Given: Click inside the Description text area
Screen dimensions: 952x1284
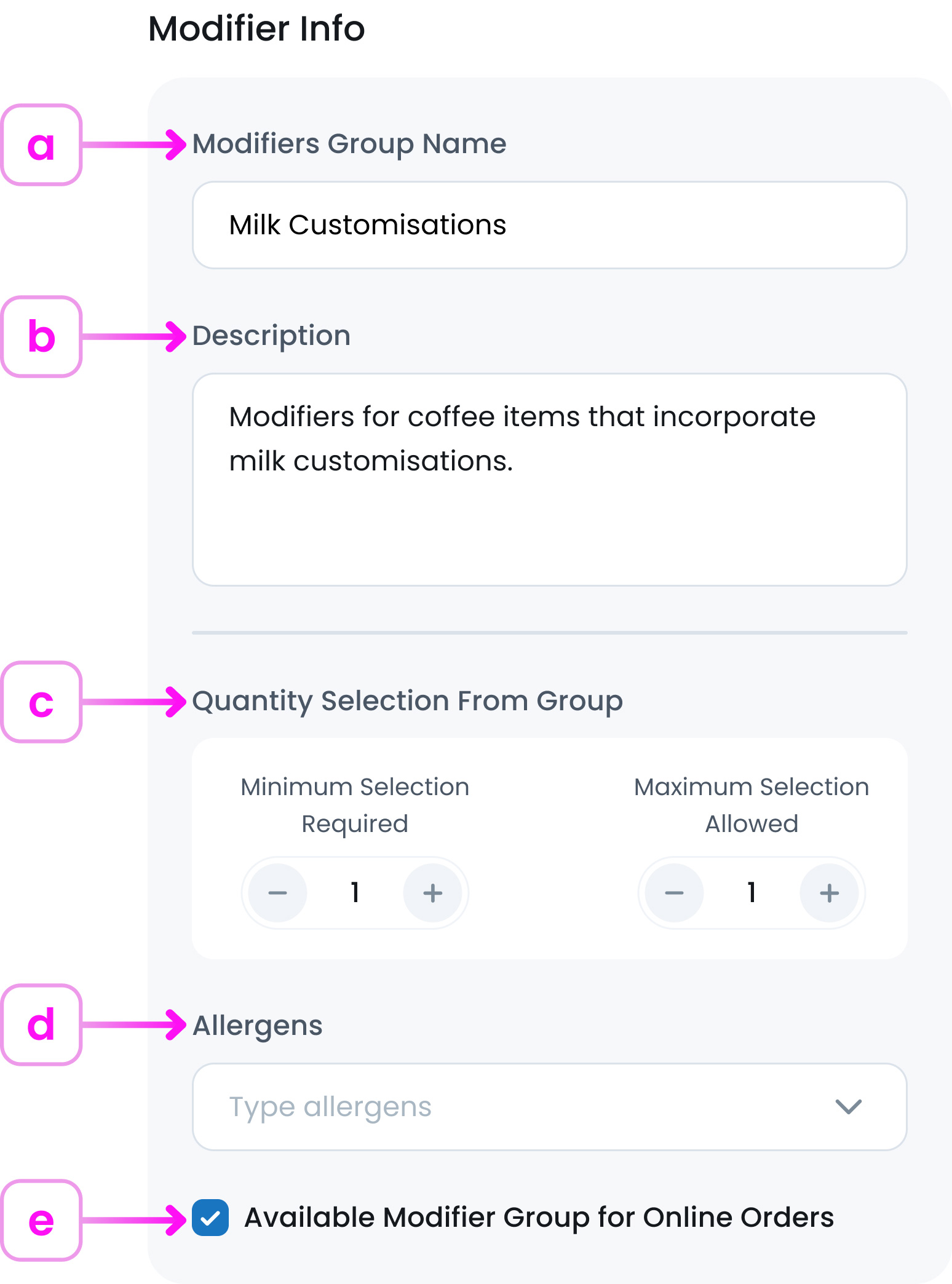Looking at the screenshot, I should tap(549, 480).
